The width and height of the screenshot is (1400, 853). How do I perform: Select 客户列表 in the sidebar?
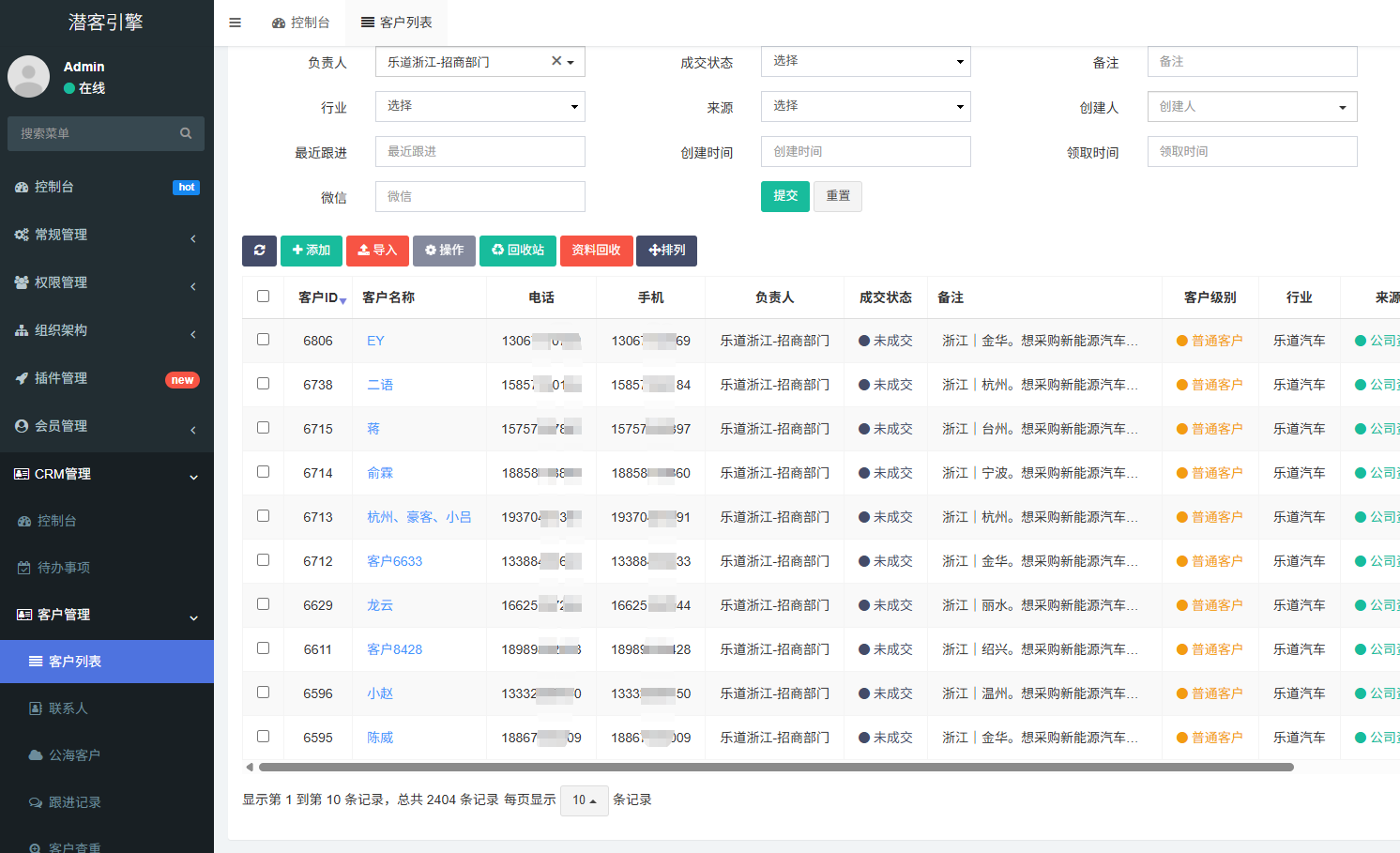pos(107,662)
